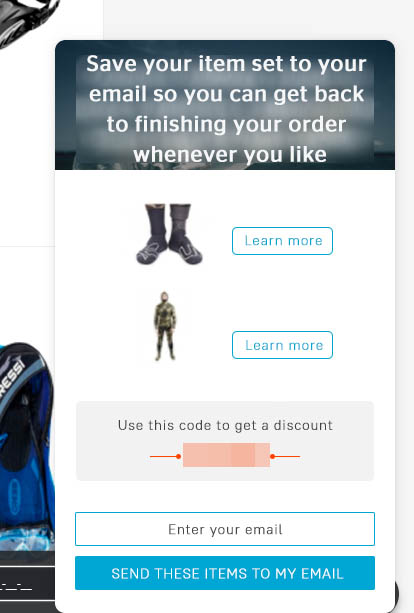The image size is (414, 613).
Task: Click the orange line left of code
Action: tap(165, 456)
